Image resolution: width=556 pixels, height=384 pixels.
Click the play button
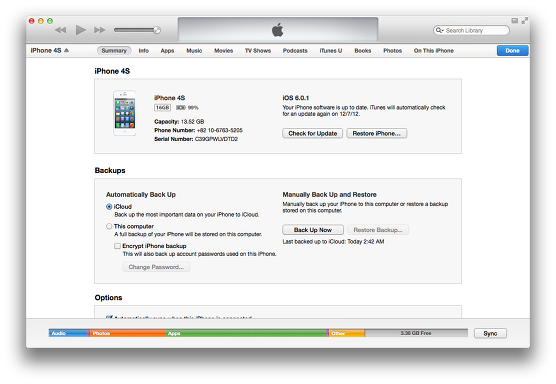pos(81,30)
